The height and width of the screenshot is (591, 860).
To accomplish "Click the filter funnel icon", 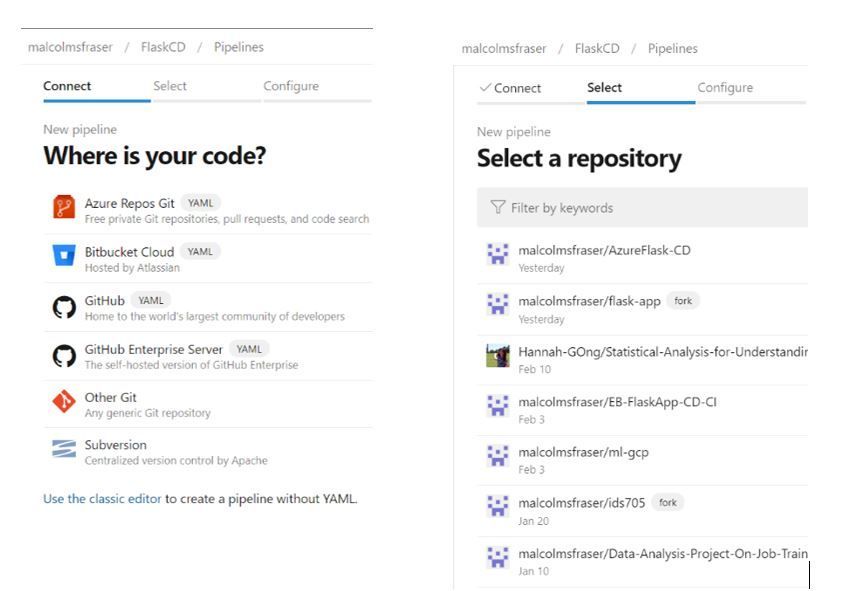I will tap(497, 207).
